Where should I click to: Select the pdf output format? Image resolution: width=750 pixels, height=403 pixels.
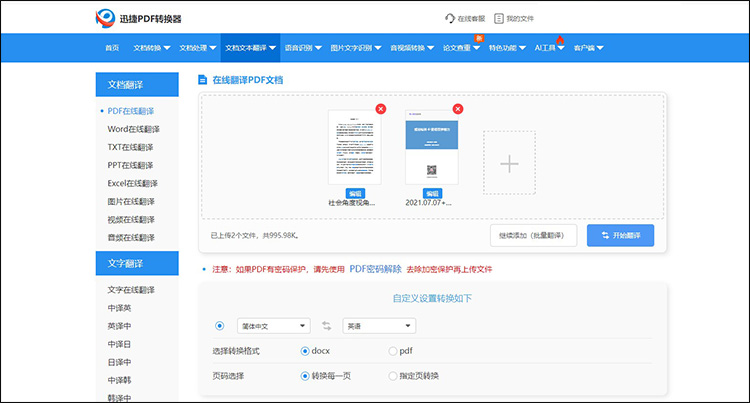coord(392,351)
